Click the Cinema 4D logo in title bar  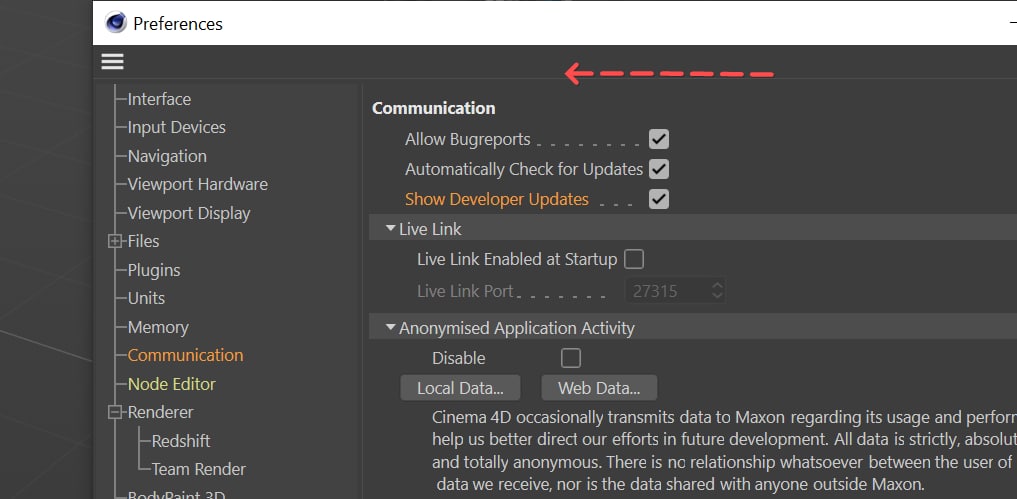click(115, 23)
